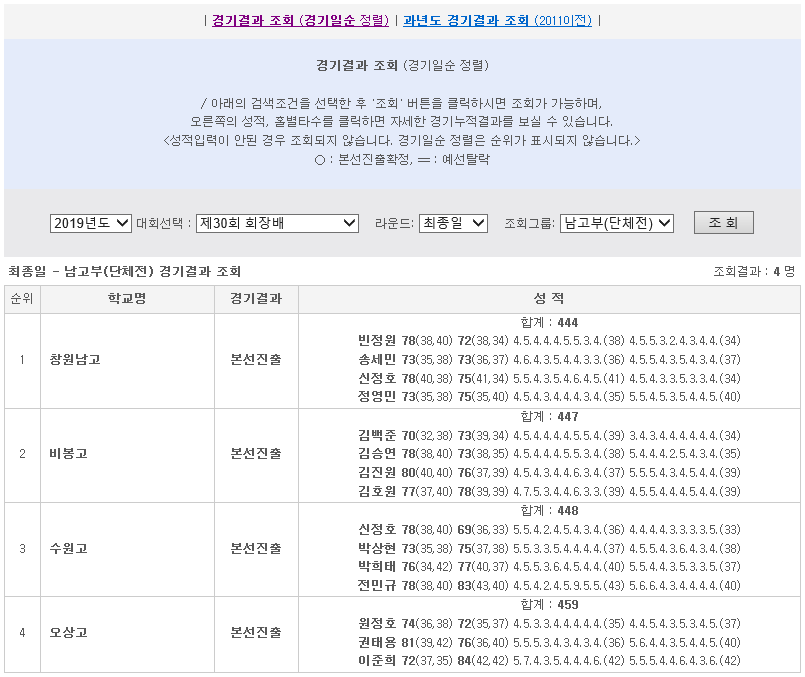
Task: Click the 순위 column header
Action: 22,299
